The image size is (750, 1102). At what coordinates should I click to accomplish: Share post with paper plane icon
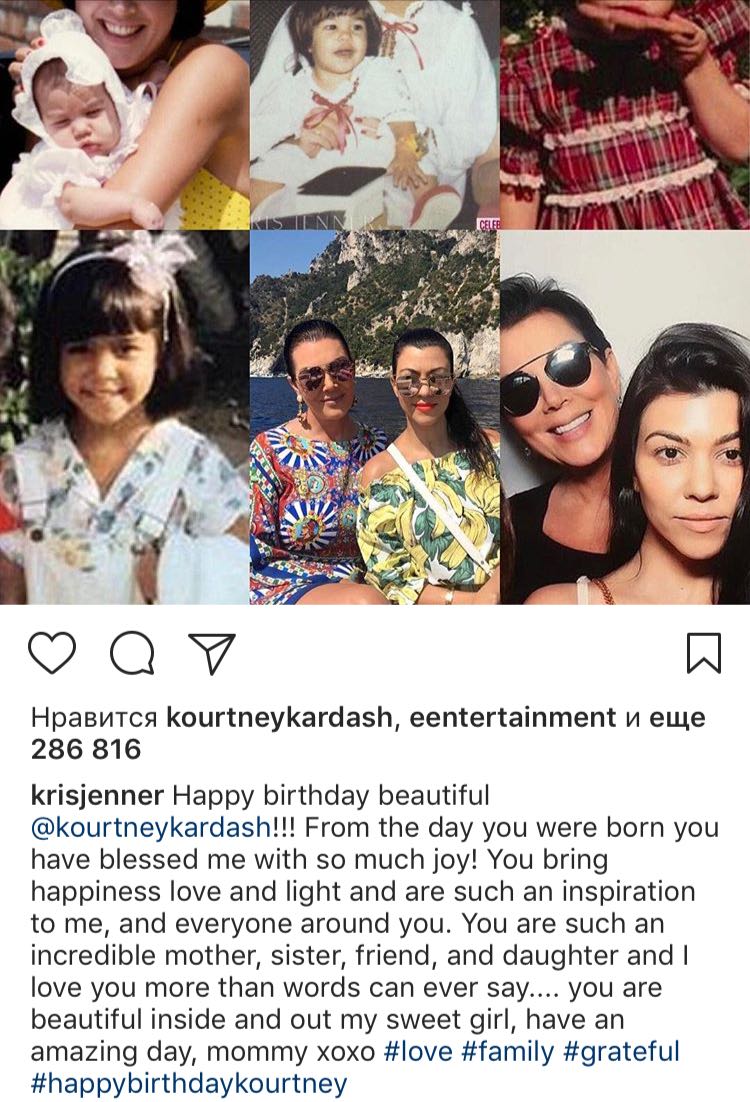click(212, 654)
